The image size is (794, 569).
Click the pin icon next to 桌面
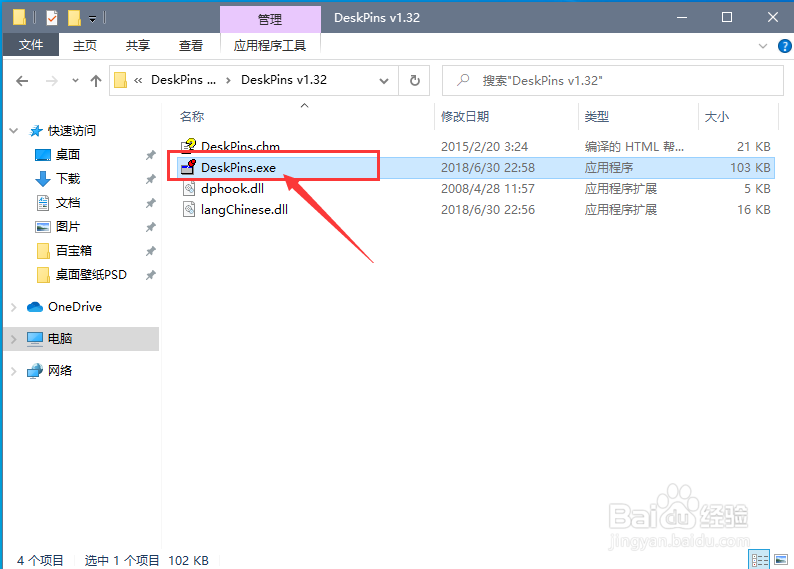pyautogui.click(x=150, y=155)
